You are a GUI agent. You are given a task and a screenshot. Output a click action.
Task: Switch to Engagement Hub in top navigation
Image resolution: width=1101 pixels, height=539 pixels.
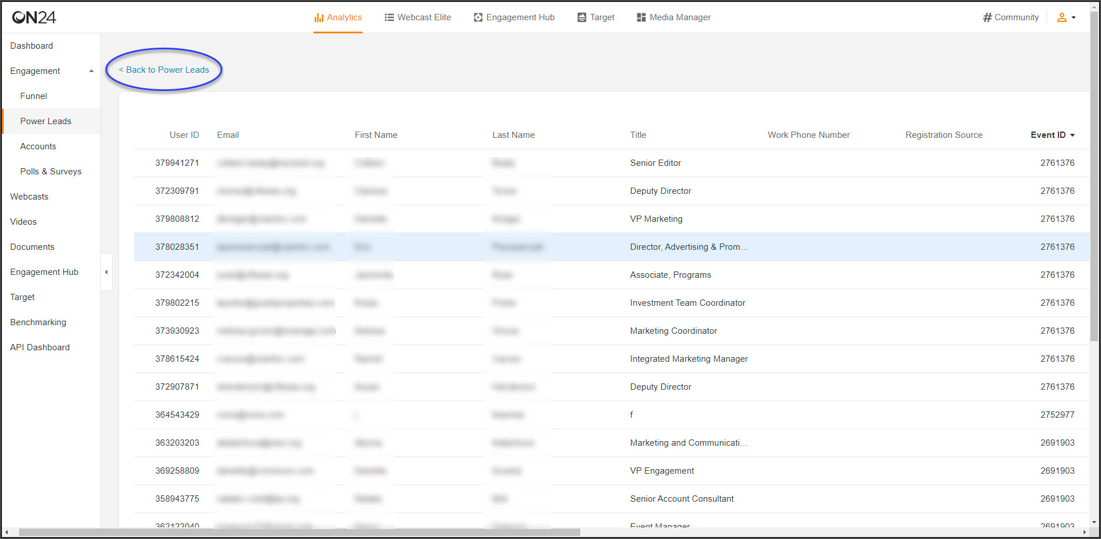(514, 18)
